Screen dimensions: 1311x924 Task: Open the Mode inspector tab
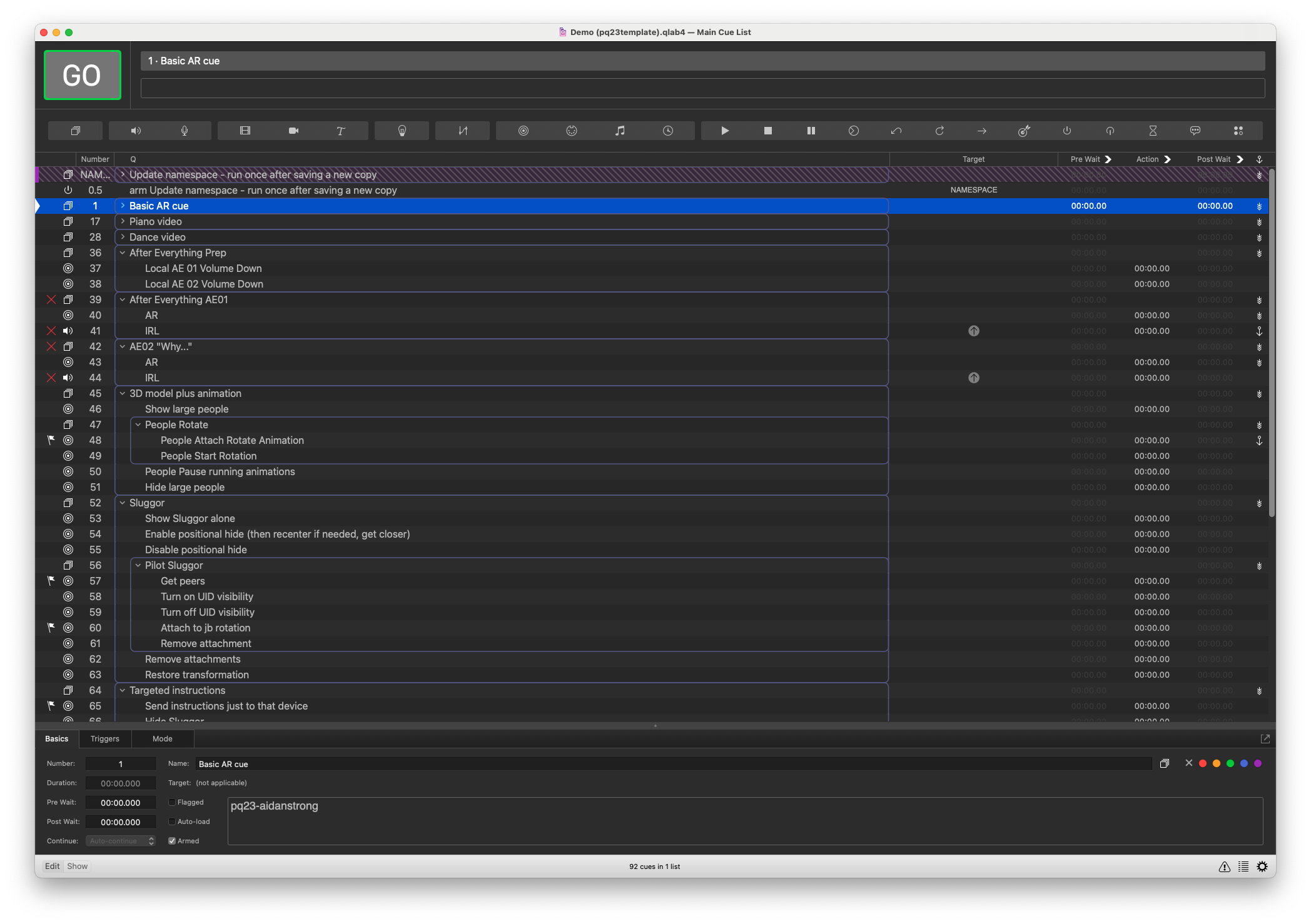(x=162, y=738)
